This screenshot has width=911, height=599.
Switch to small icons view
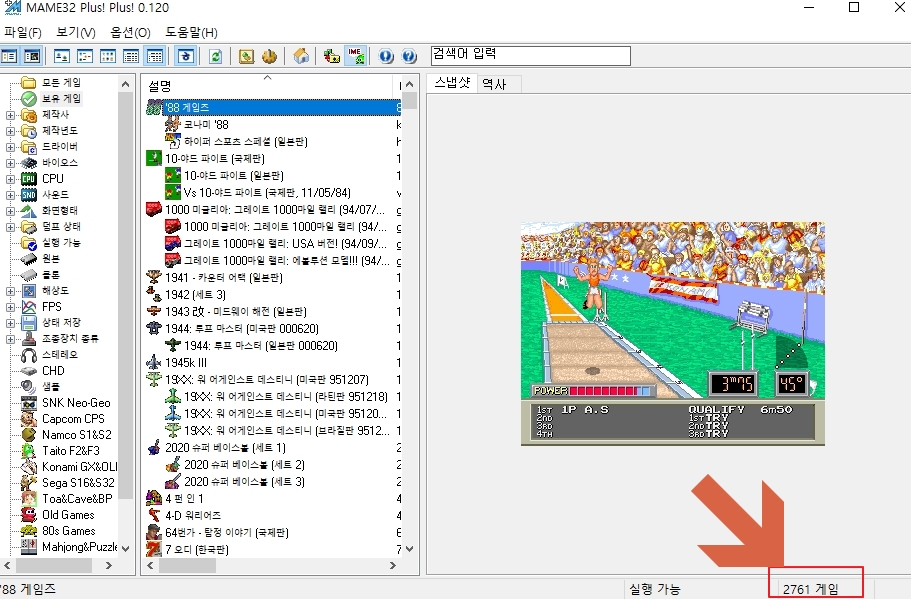(85, 56)
